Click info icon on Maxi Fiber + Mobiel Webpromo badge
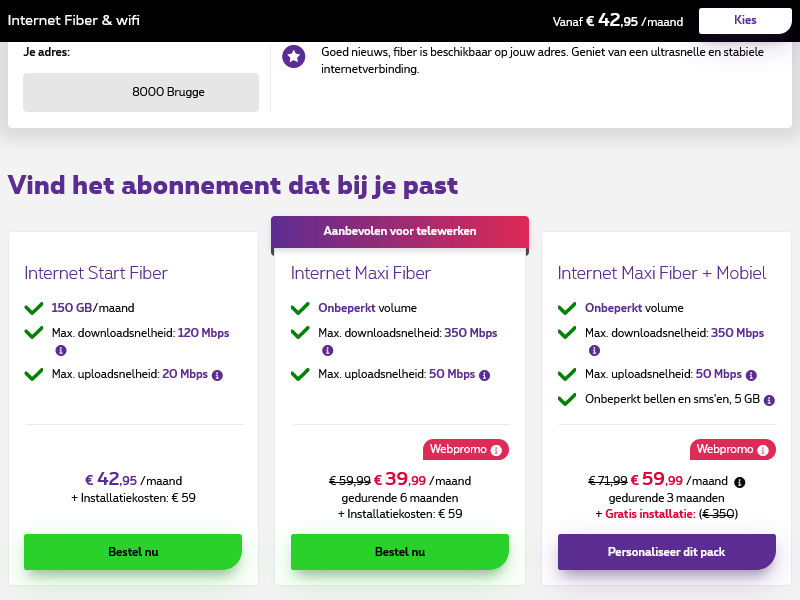Image resolution: width=800 pixels, height=600 pixels. pyautogui.click(x=763, y=449)
